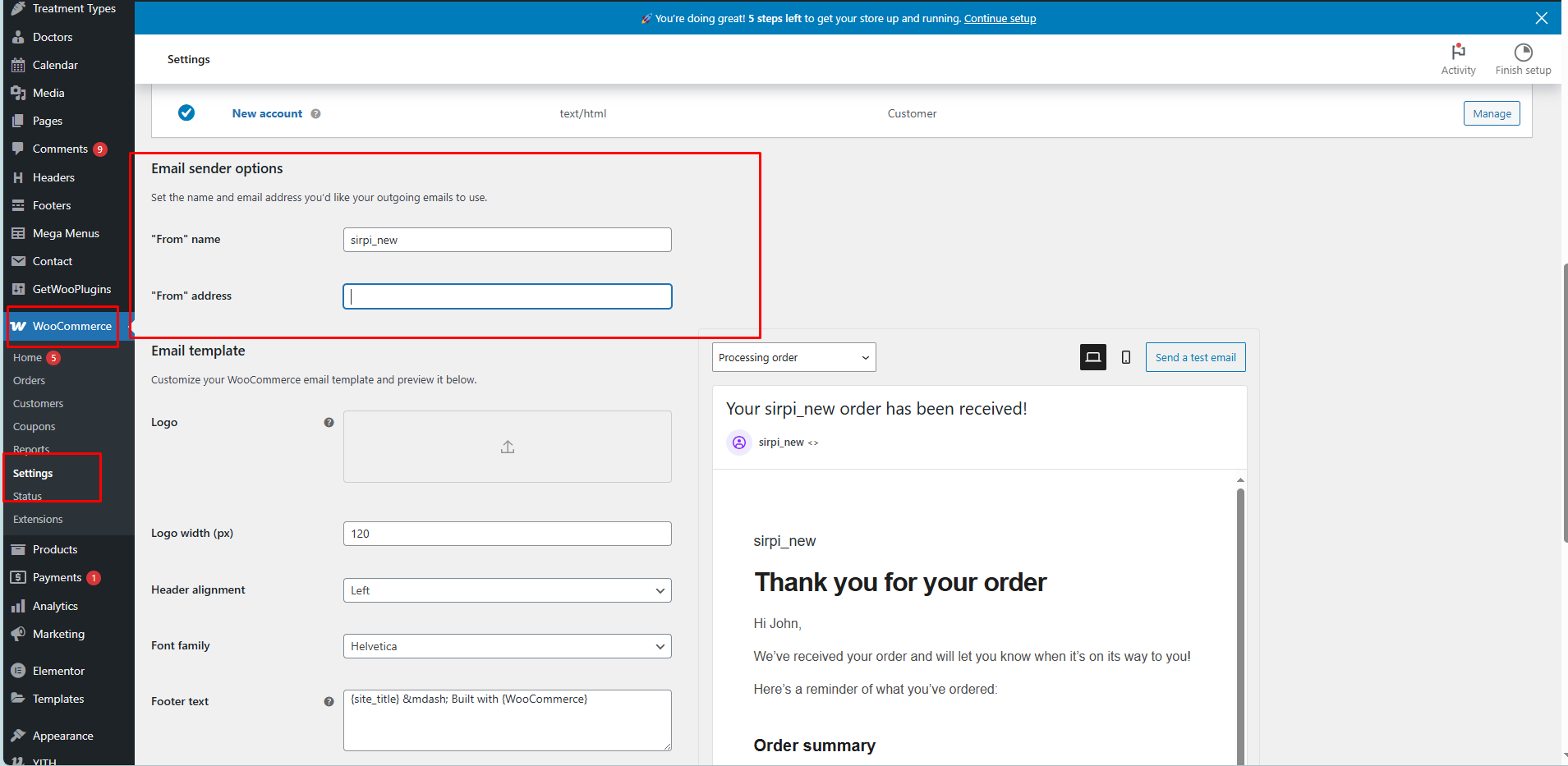This screenshot has height=766, width=1568.
Task: Click the Pages sidebar icon
Action: coord(18,121)
